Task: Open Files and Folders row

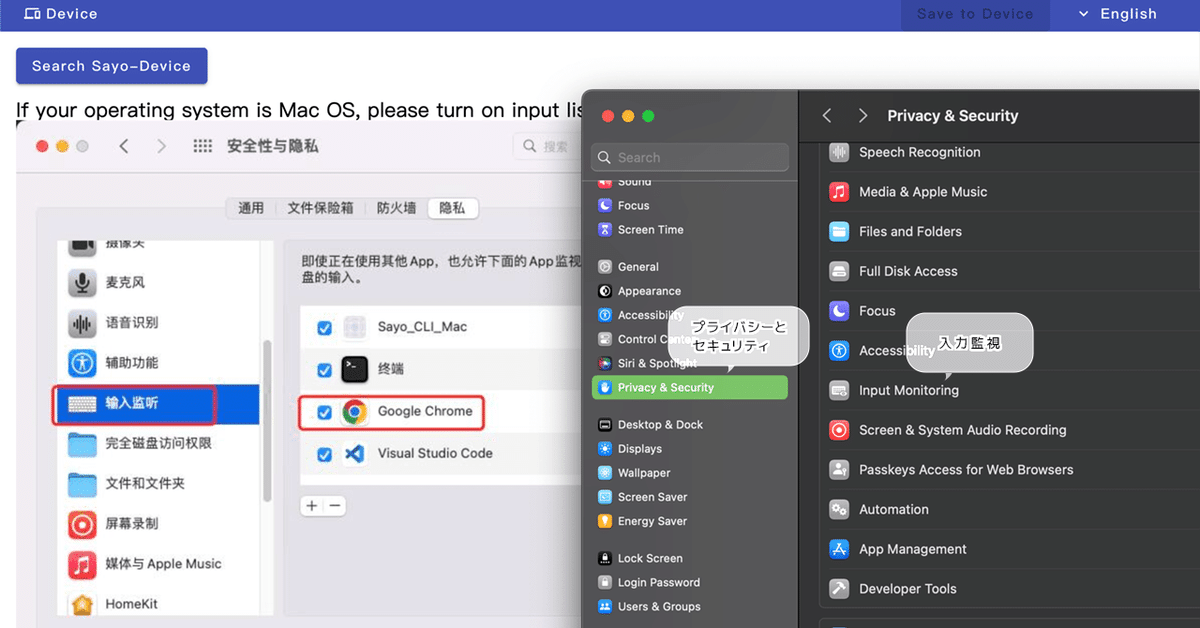Action: click(1010, 232)
